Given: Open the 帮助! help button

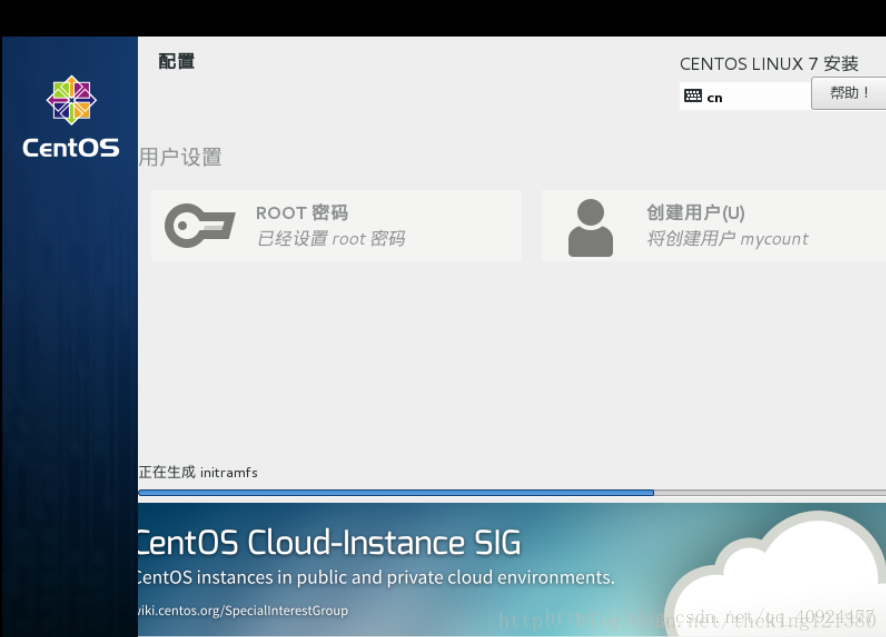Looking at the screenshot, I should coord(849,93).
